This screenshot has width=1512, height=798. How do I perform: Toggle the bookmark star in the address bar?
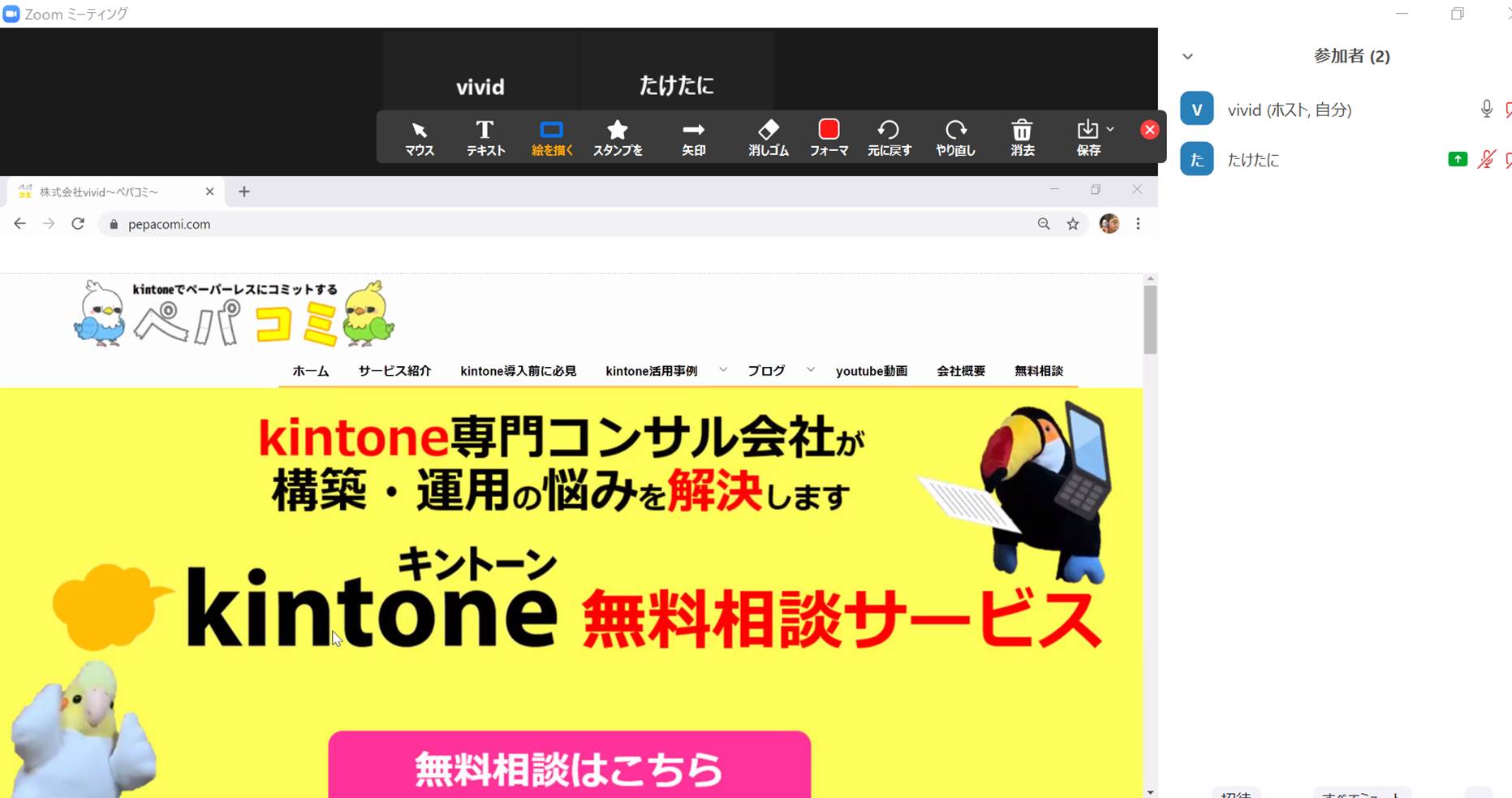click(1073, 223)
